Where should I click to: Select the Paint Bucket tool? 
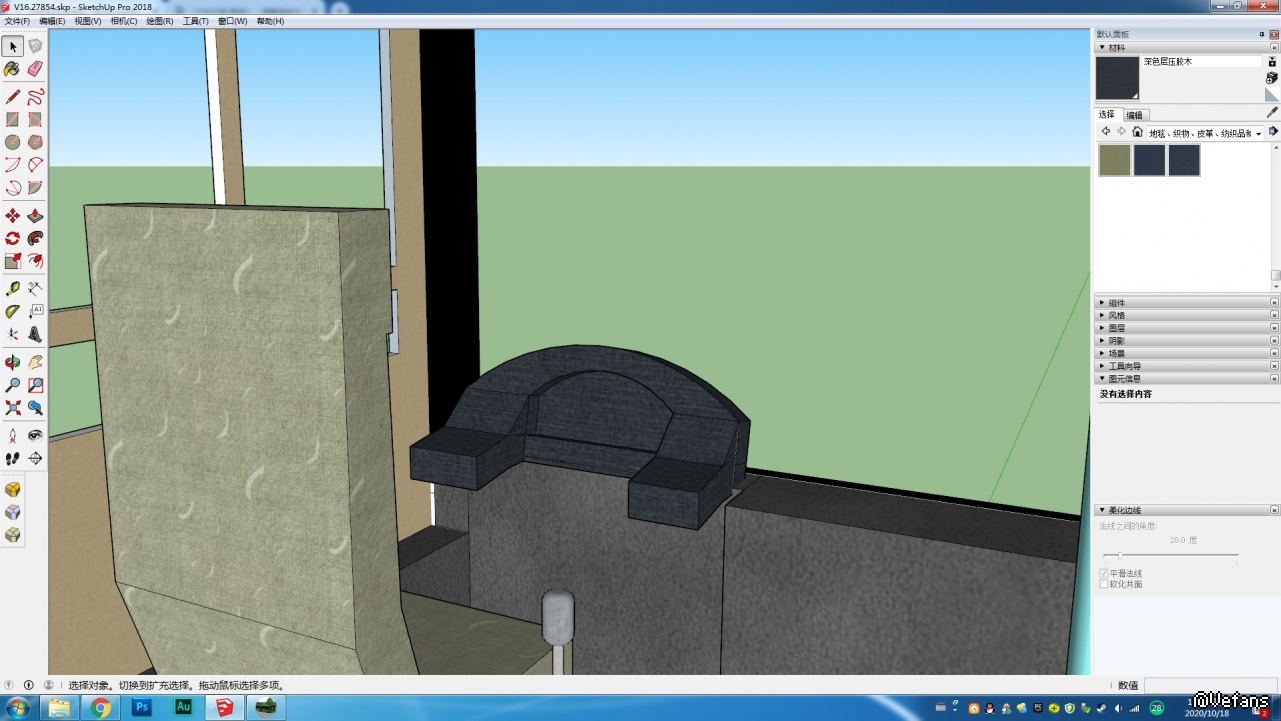12,69
